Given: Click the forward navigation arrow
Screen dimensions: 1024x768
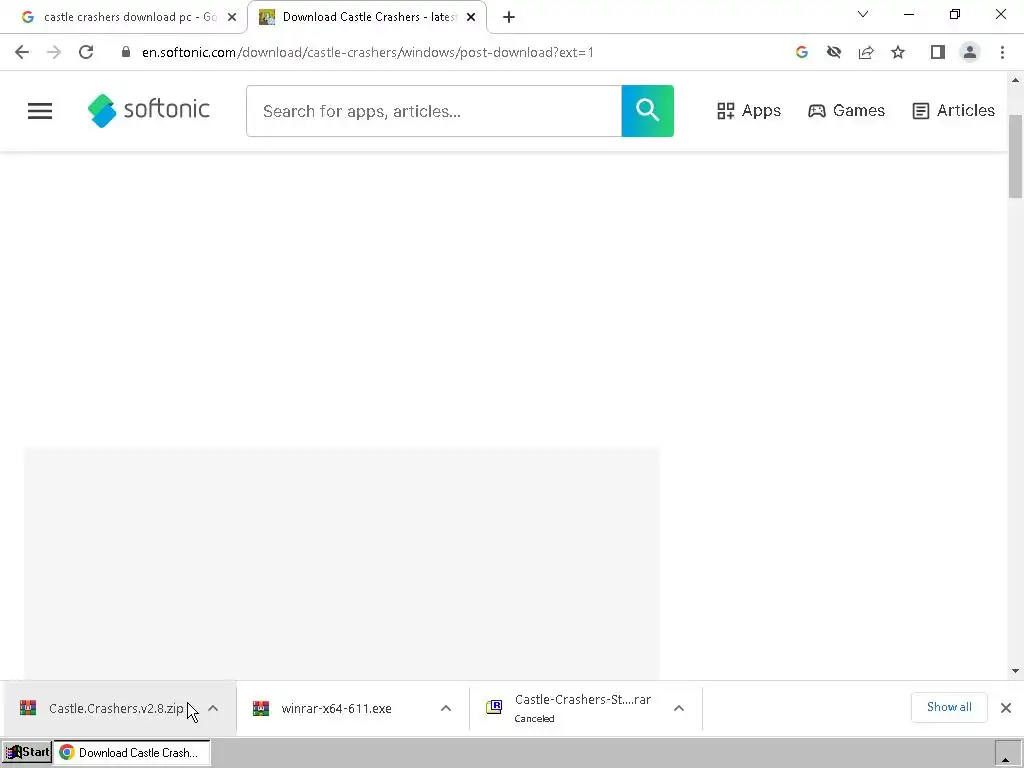Looking at the screenshot, I should pyautogui.click(x=54, y=52).
